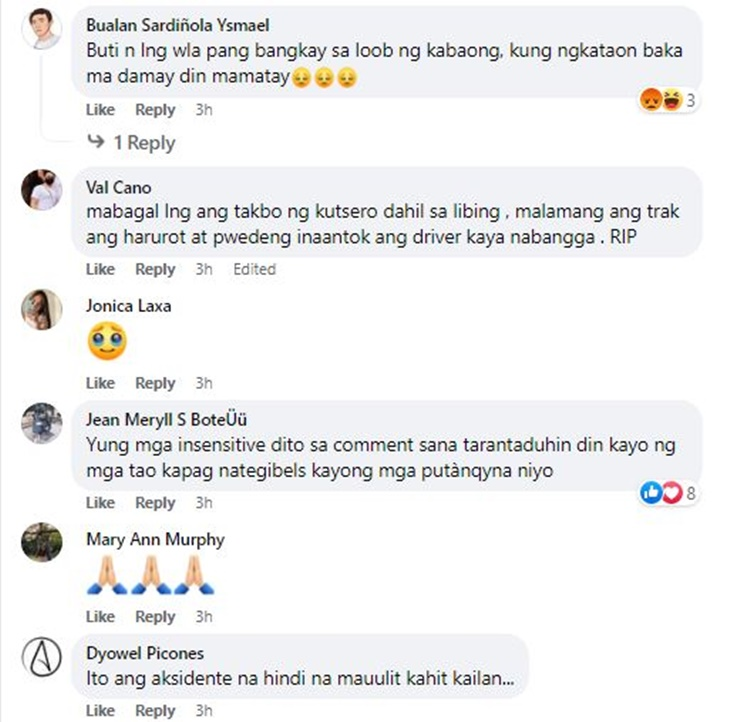Show edit history via Edited label
Screen dimensions: 750x722
pos(254,269)
